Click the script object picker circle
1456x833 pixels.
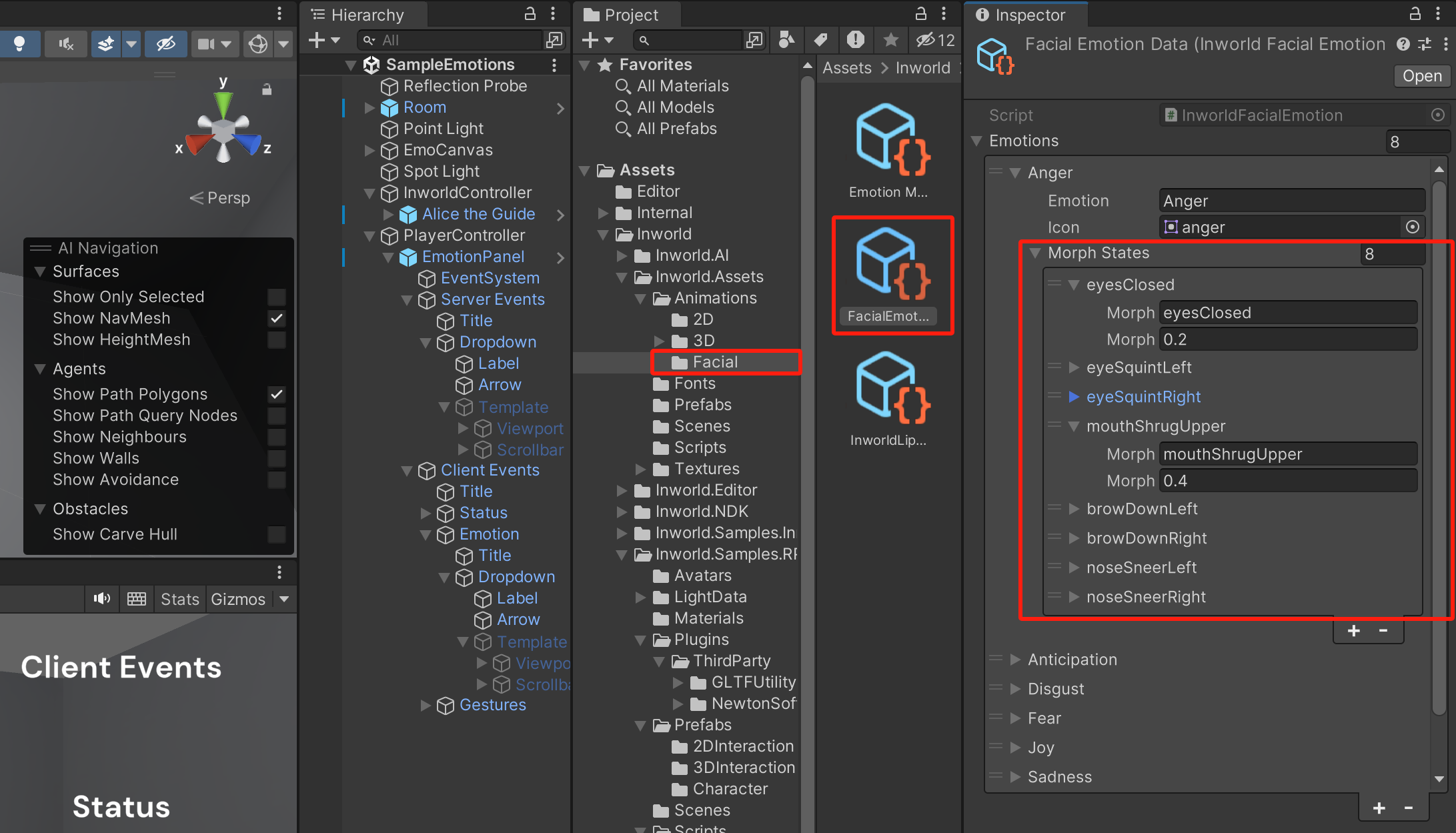[x=1438, y=115]
